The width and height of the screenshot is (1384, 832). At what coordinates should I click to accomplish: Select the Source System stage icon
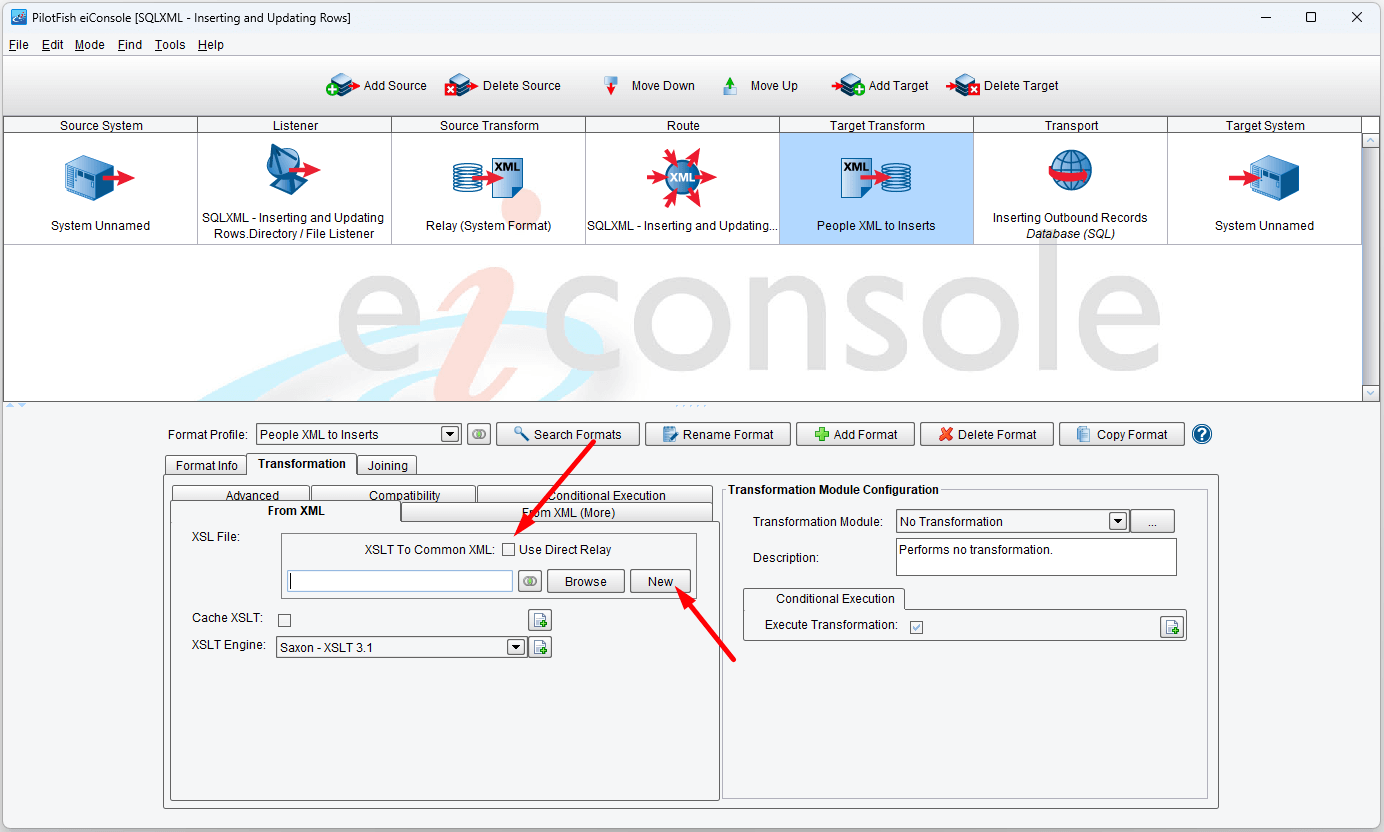click(100, 178)
